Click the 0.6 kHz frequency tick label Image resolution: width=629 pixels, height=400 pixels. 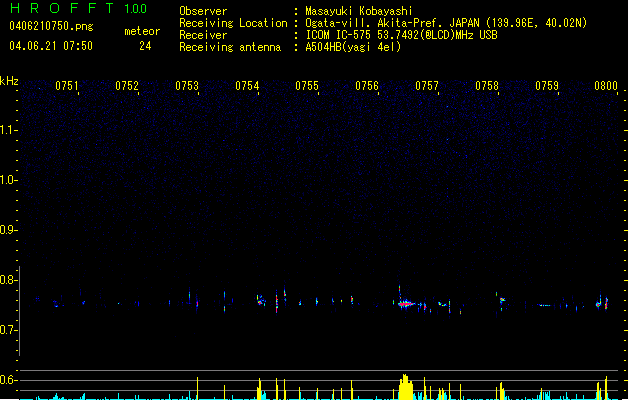pyautogui.click(x=7, y=380)
